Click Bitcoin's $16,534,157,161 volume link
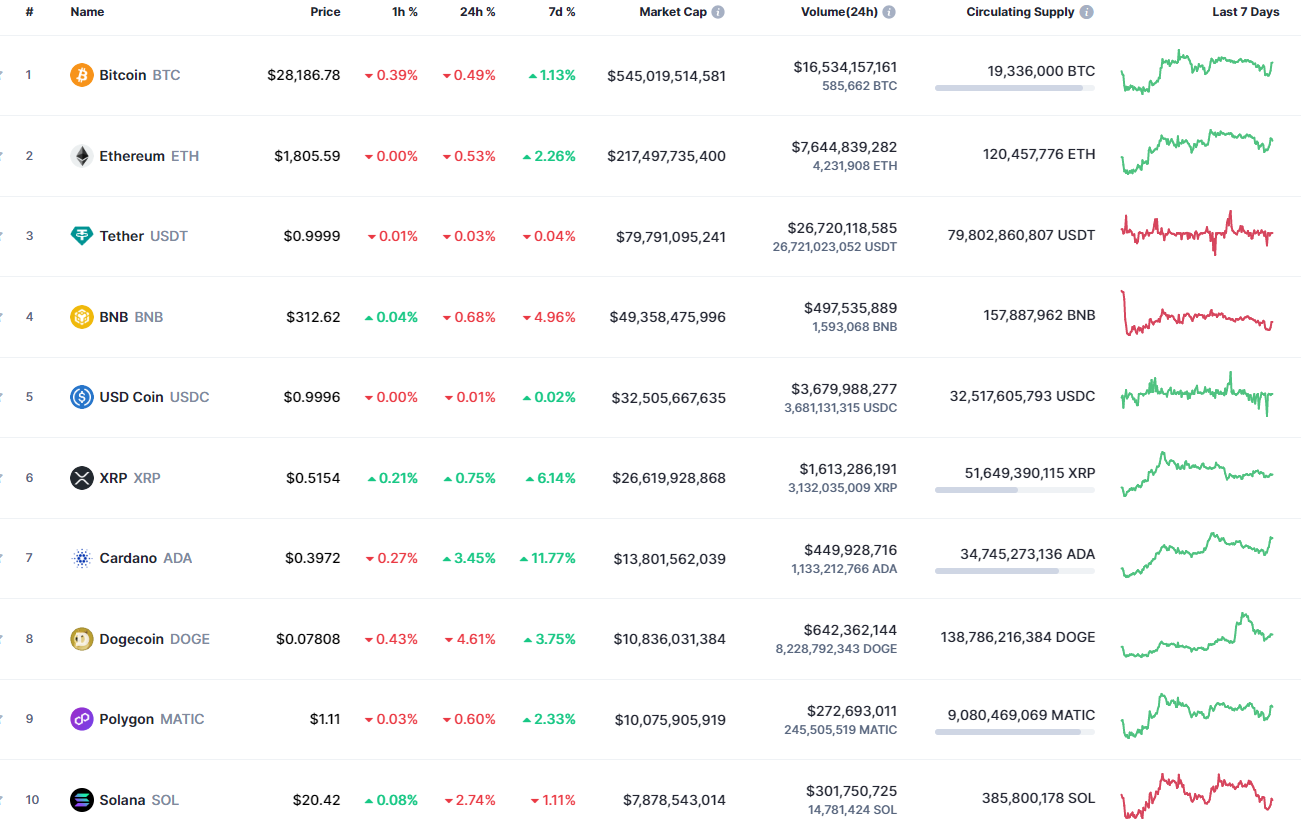 pos(845,67)
